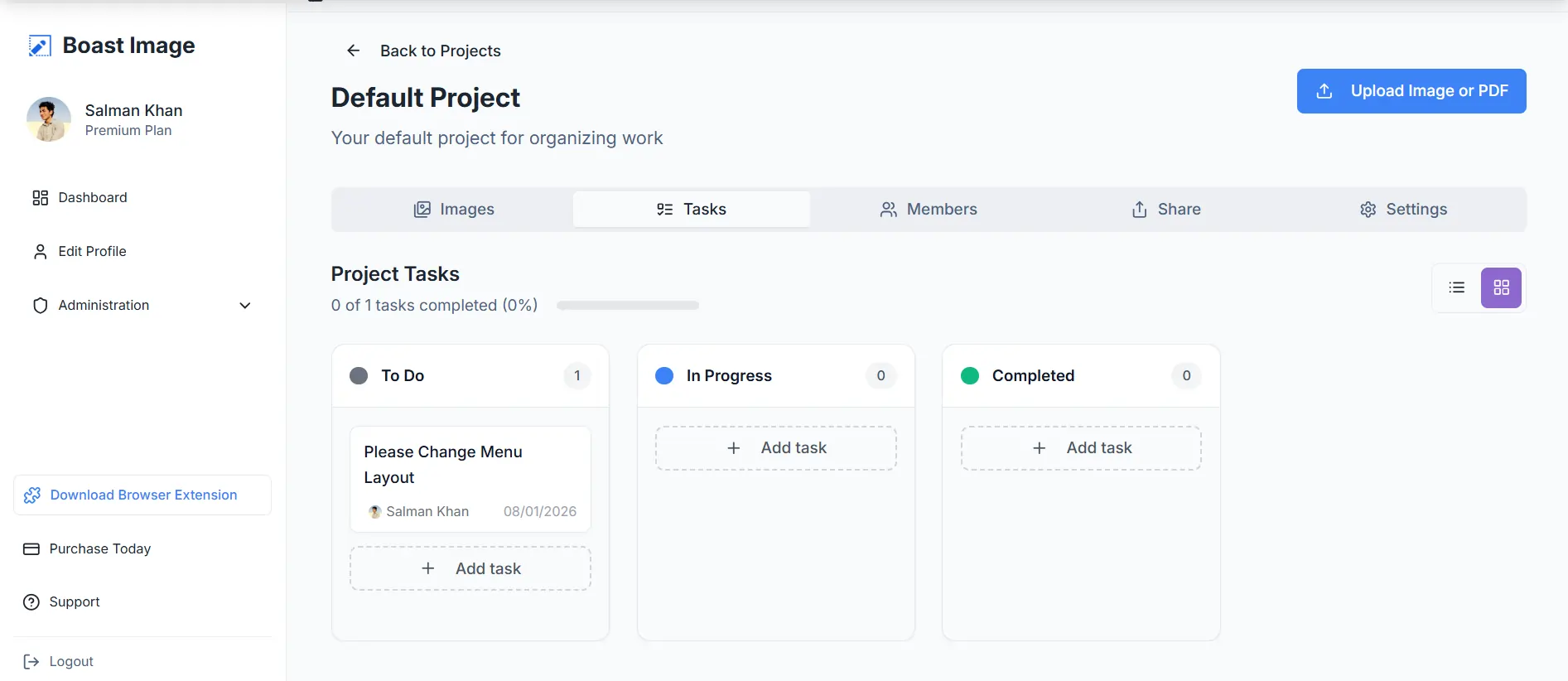Click the plus icon in To Do column
Image resolution: width=1568 pixels, height=681 pixels.
pos(428,568)
